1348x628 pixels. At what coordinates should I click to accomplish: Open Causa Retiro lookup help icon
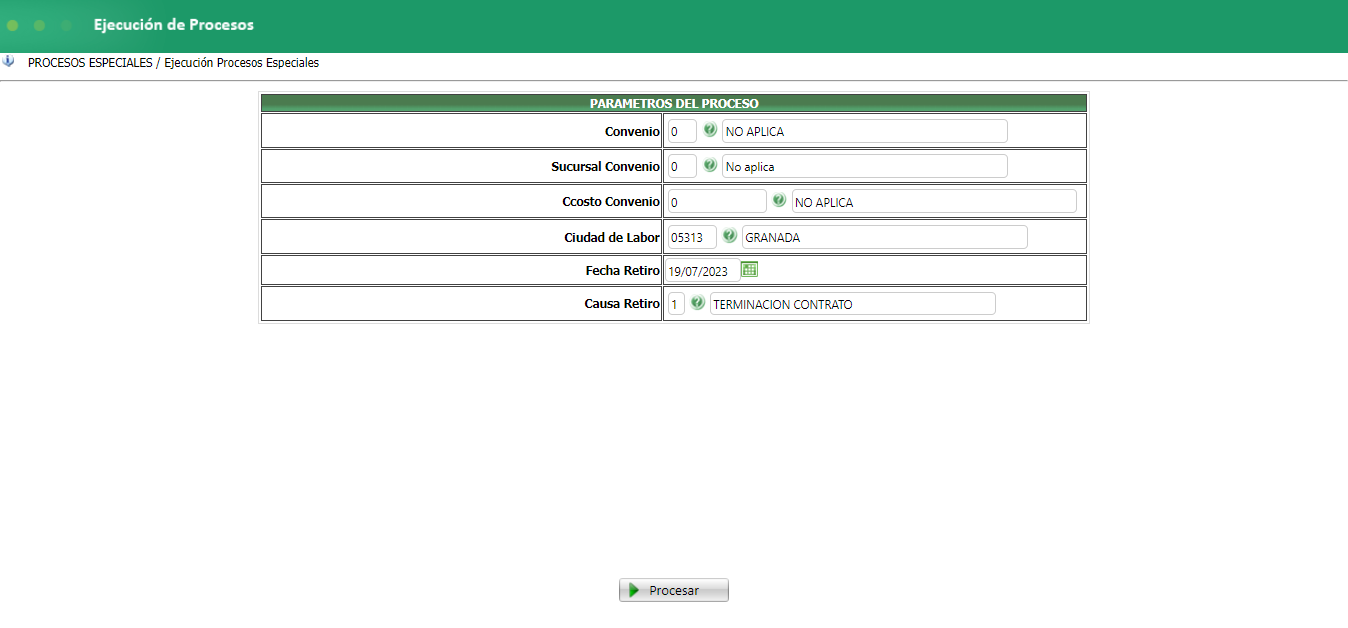[x=697, y=302]
